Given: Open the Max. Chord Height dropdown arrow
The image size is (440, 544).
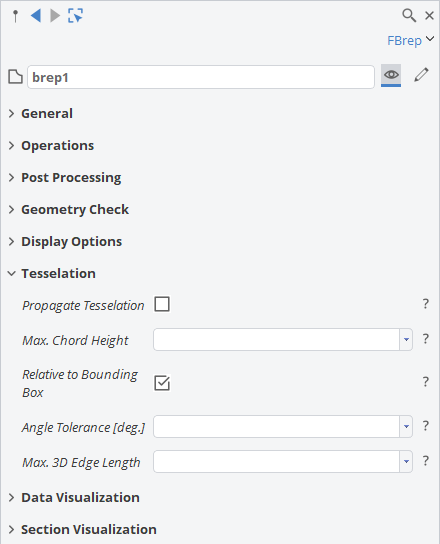Looking at the screenshot, I should [406, 339].
